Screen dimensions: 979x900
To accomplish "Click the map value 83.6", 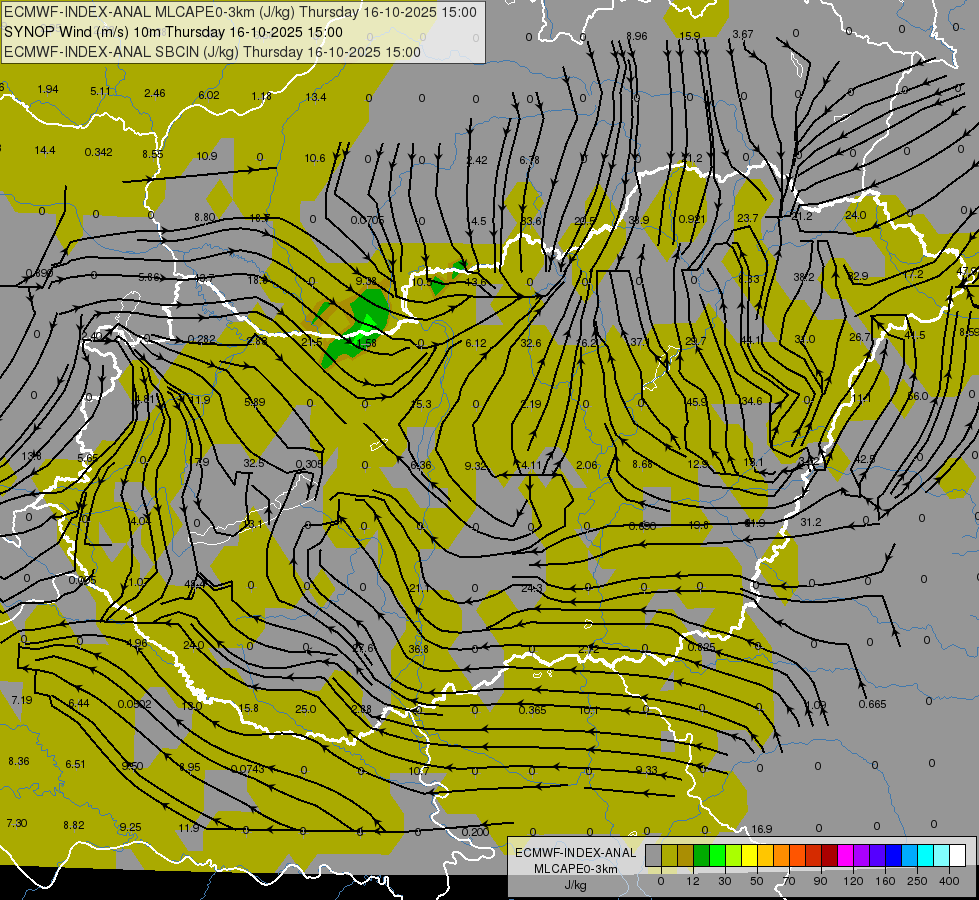I will click(531, 221).
